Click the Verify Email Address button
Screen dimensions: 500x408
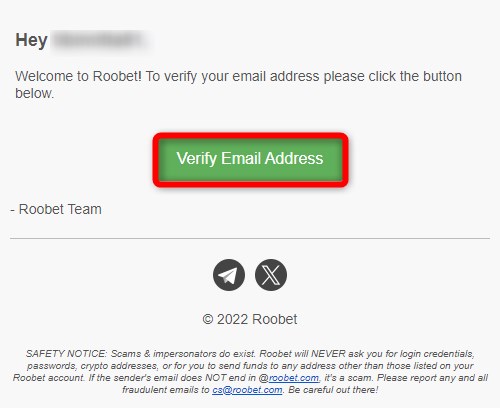tap(250, 159)
